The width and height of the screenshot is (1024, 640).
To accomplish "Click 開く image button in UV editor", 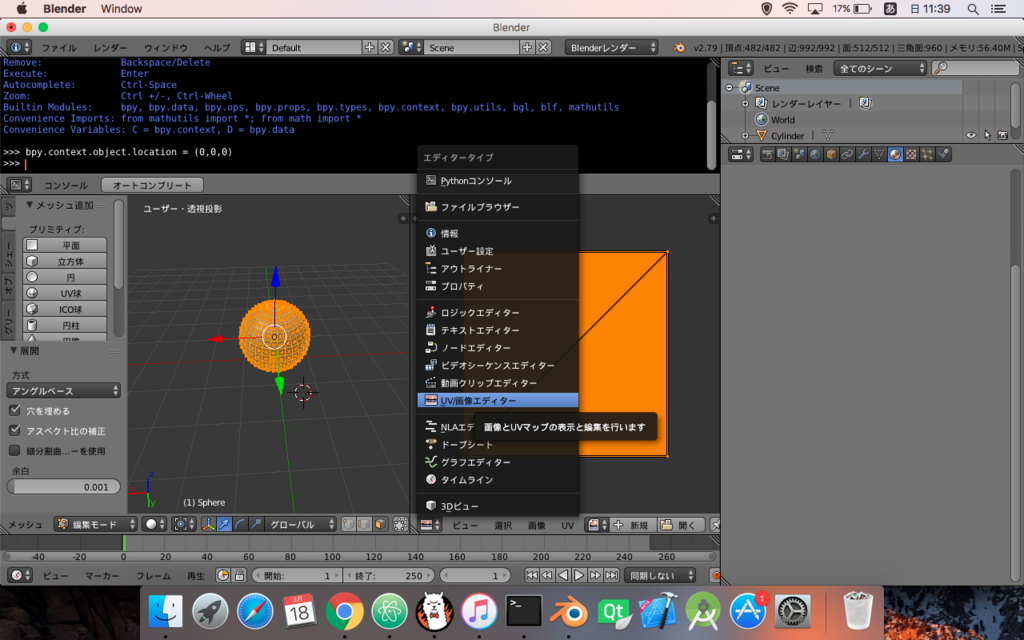I will coord(679,525).
